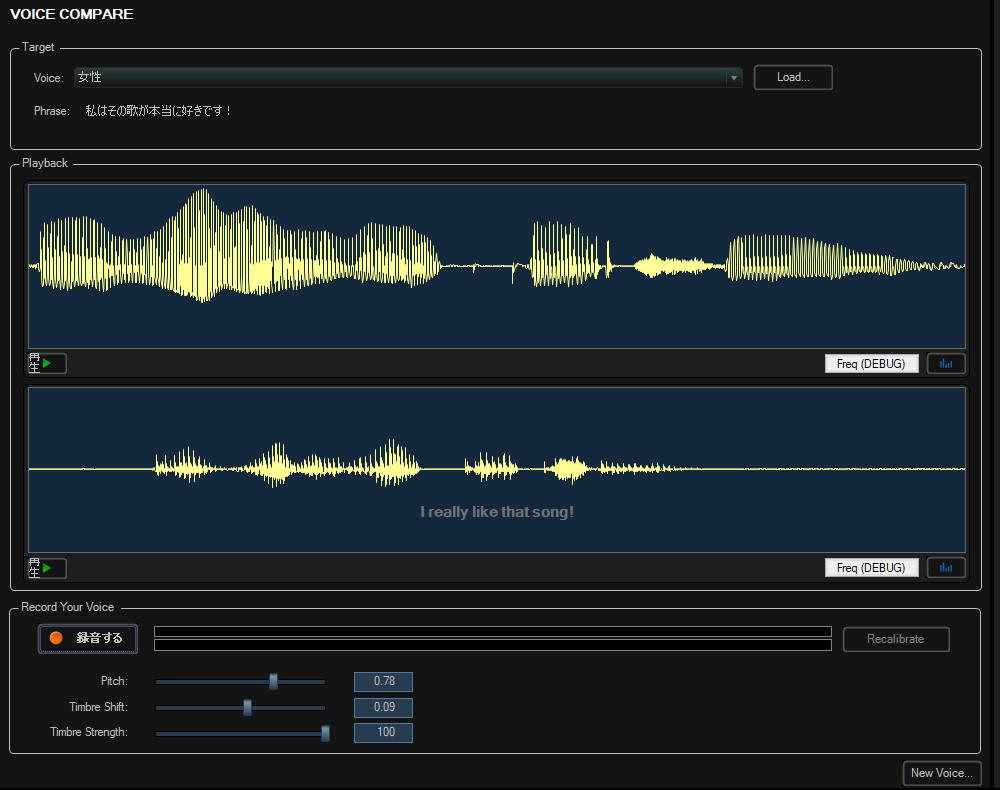Image resolution: width=1000 pixels, height=790 pixels.
Task: Click inside the recorded voice waveform display
Action: coord(497,470)
